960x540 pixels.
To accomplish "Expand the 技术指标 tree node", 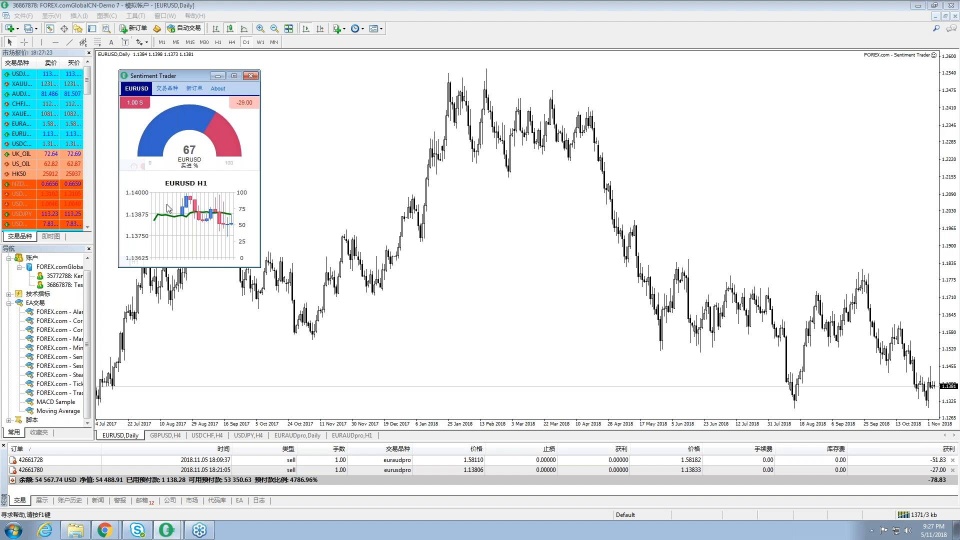I will 8,294.
